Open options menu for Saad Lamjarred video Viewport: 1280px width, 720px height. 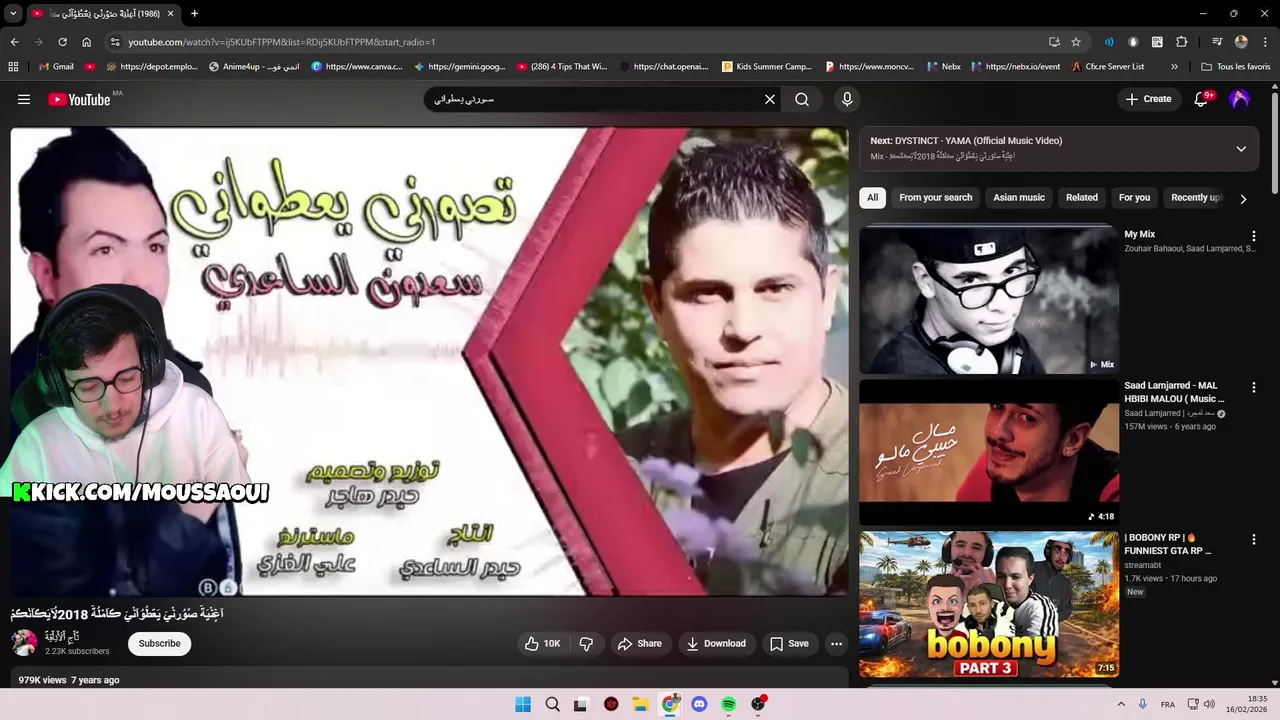[1253, 387]
